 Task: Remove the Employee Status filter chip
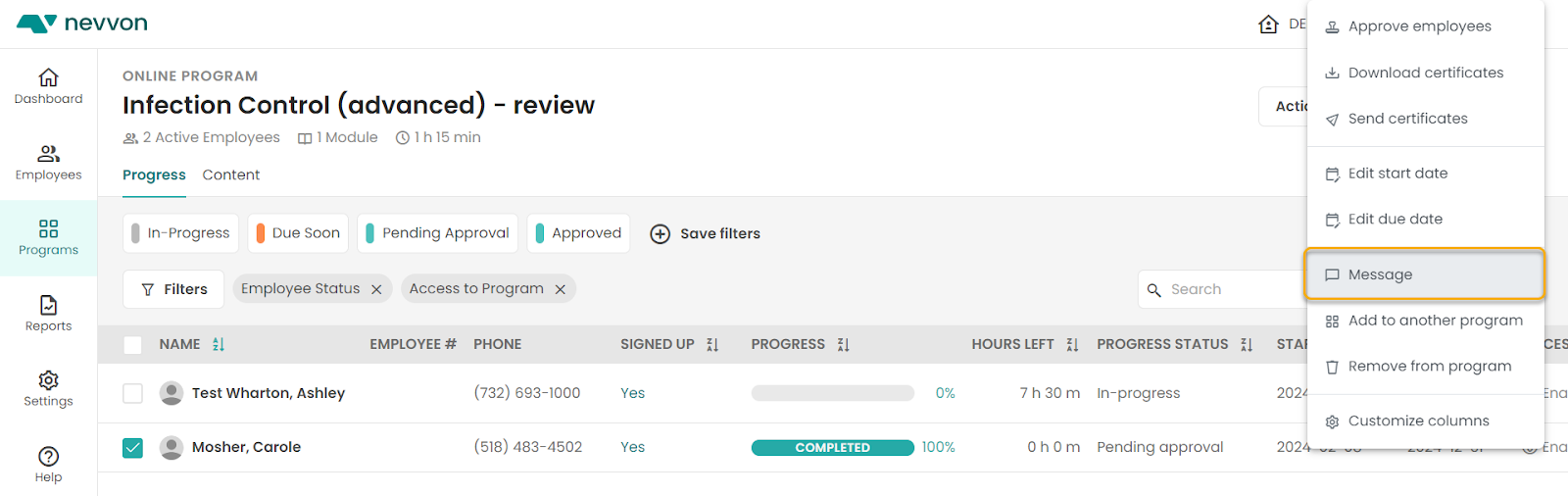click(x=376, y=289)
